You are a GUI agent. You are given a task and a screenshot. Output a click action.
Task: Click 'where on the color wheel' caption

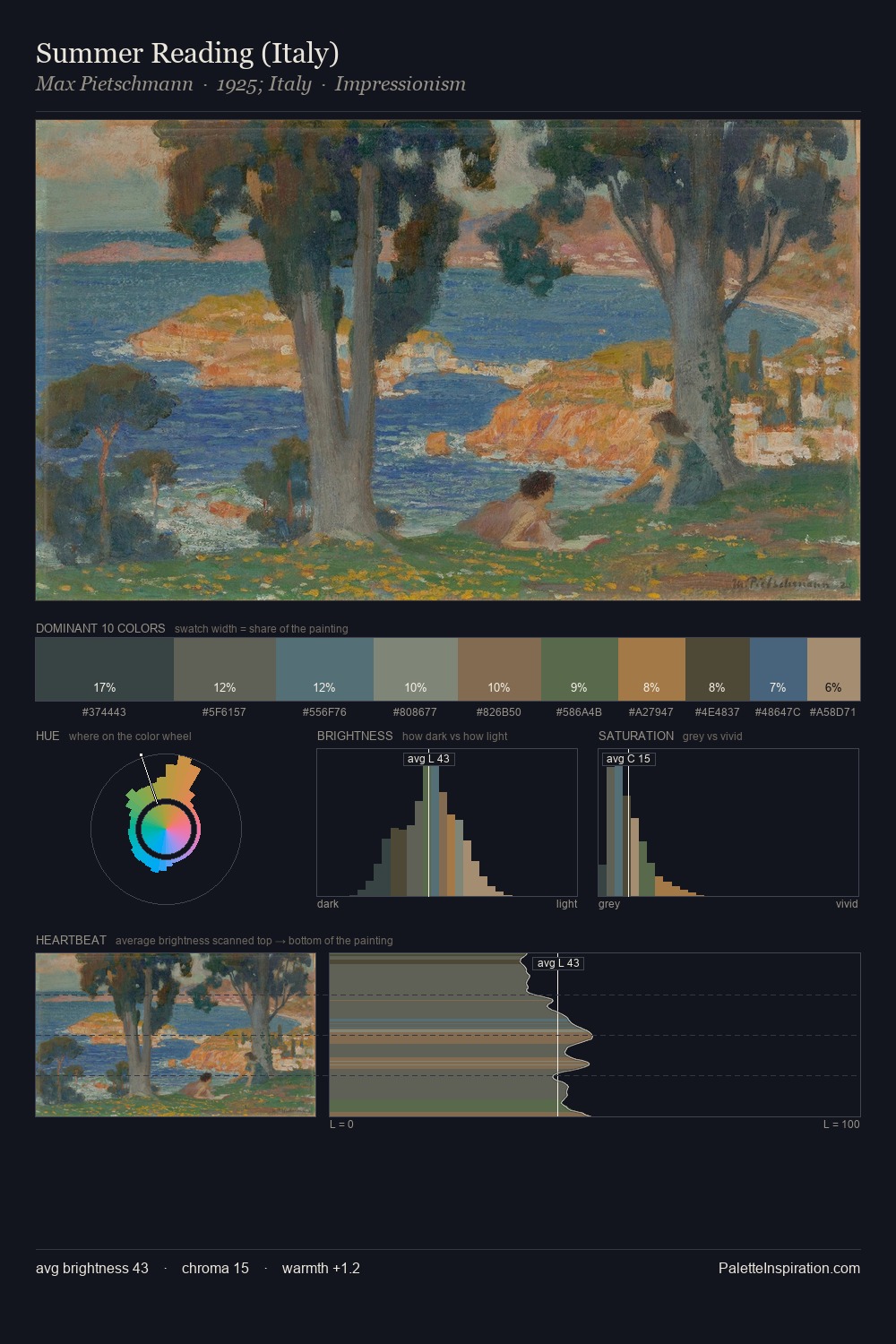pyautogui.click(x=130, y=736)
